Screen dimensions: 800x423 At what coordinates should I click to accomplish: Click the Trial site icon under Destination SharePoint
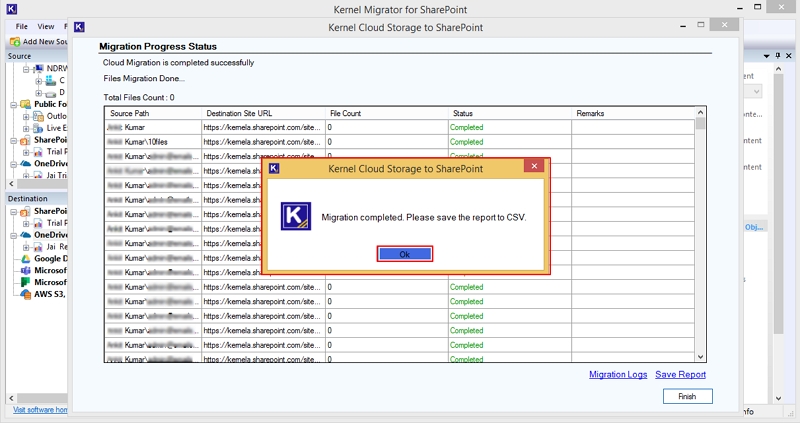point(38,223)
